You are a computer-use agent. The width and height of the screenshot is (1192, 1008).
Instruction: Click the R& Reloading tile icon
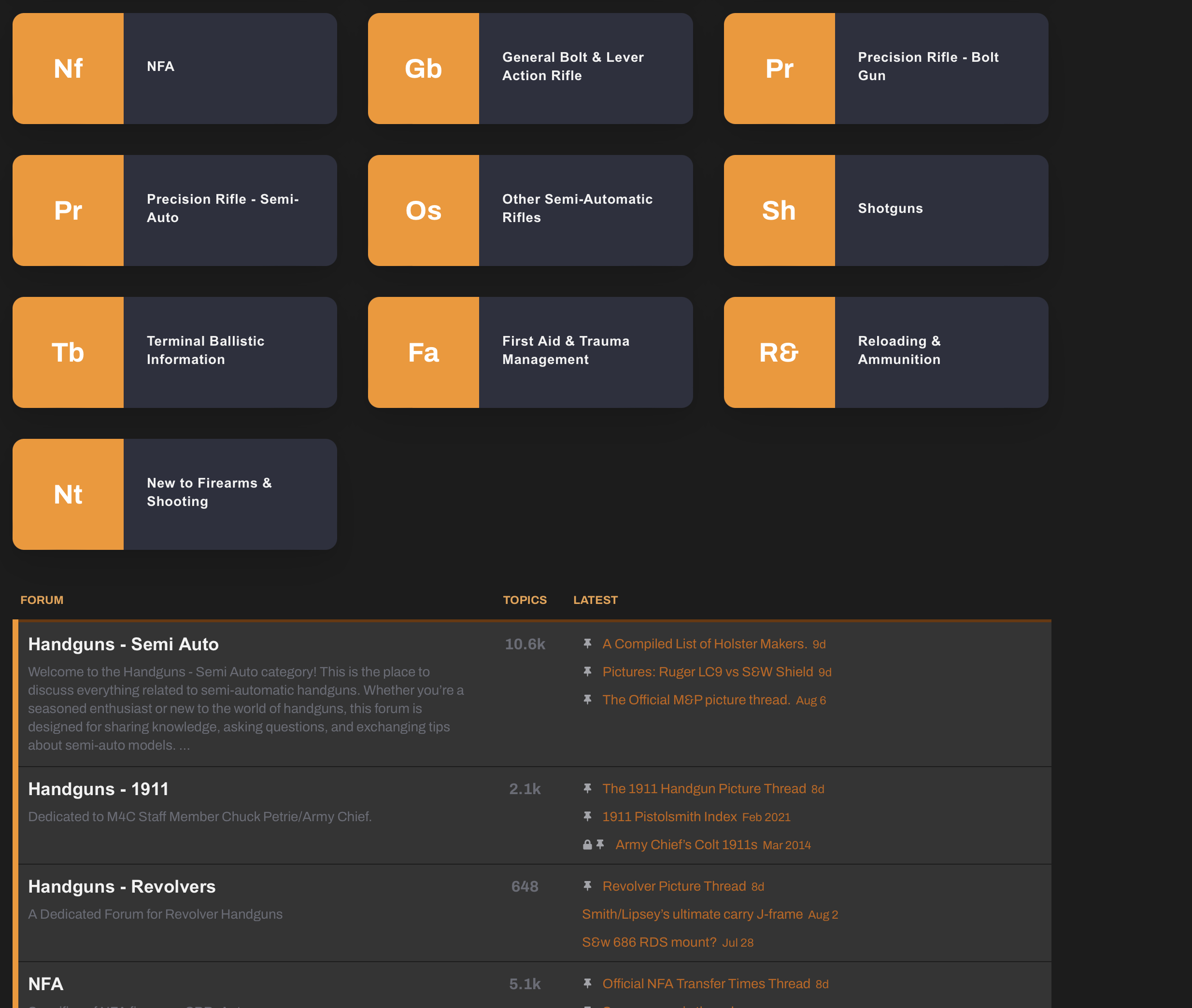point(779,352)
